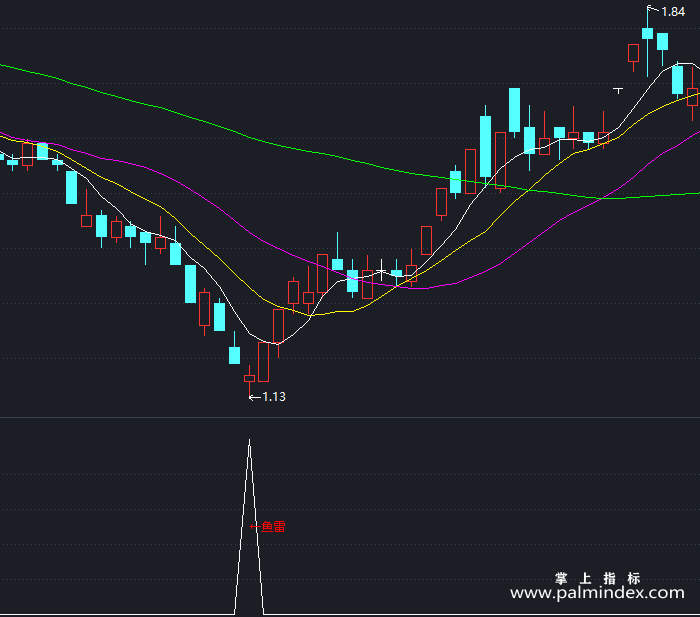700x617 pixels.
Task: Click the 1.84 high price label
Action: pyautogui.click(x=673, y=12)
